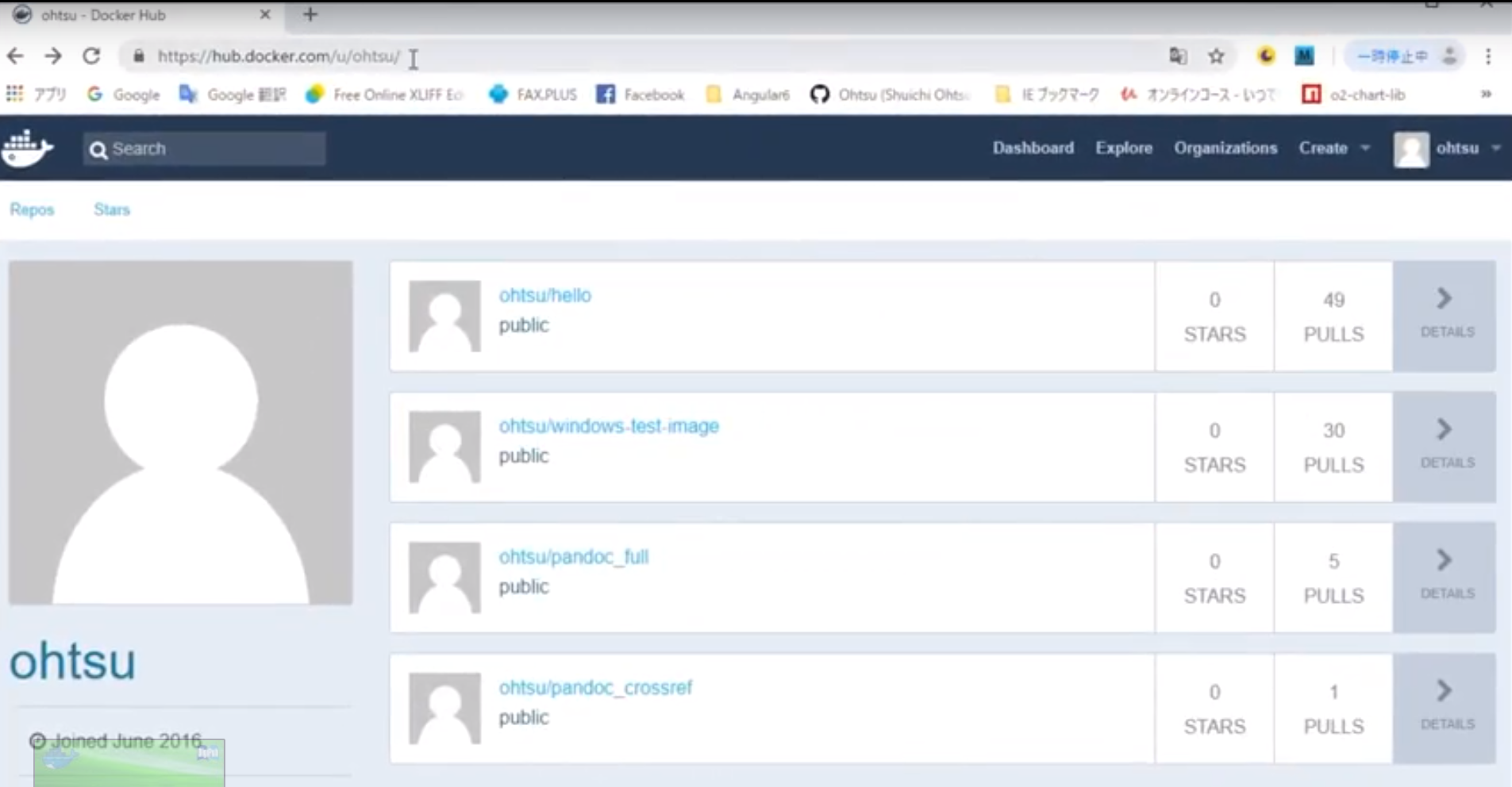Image resolution: width=1512 pixels, height=787 pixels.
Task: Click the 30 PULLS count for windows-test-image
Action: 1333,447
